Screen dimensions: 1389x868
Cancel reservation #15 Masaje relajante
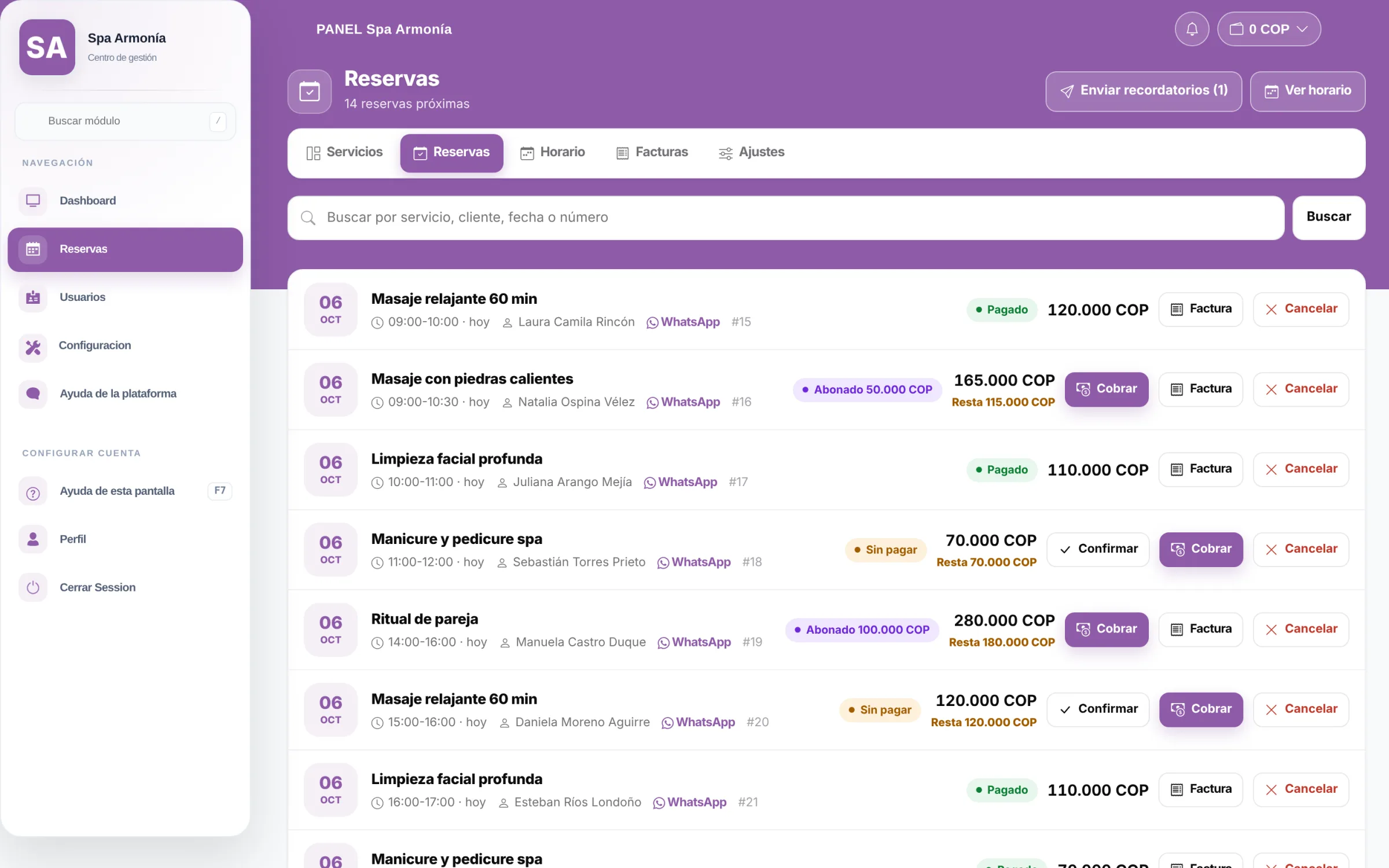coord(1300,310)
